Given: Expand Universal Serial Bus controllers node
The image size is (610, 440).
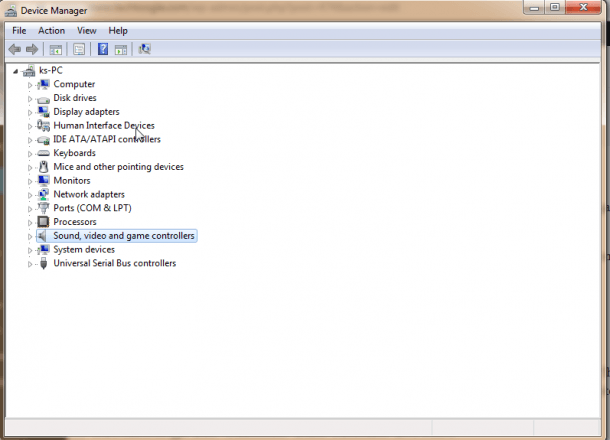Looking at the screenshot, I should (30, 264).
